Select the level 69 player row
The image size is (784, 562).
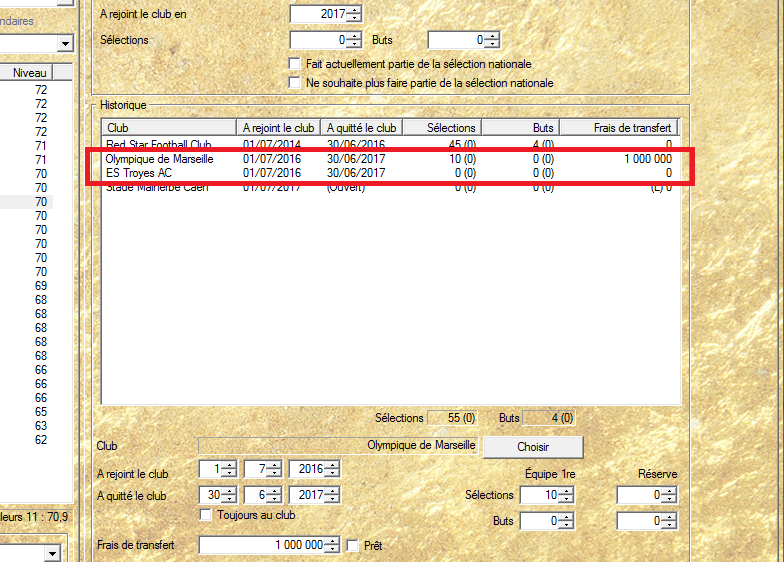point(26,286)
